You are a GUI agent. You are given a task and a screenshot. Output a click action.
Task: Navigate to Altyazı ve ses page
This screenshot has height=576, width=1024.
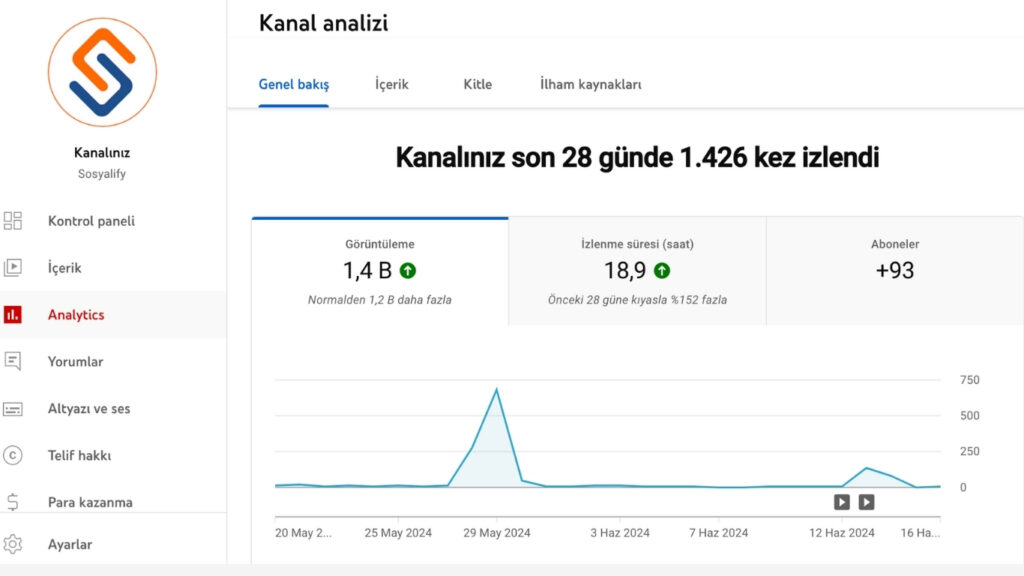[x=89, y=409]
